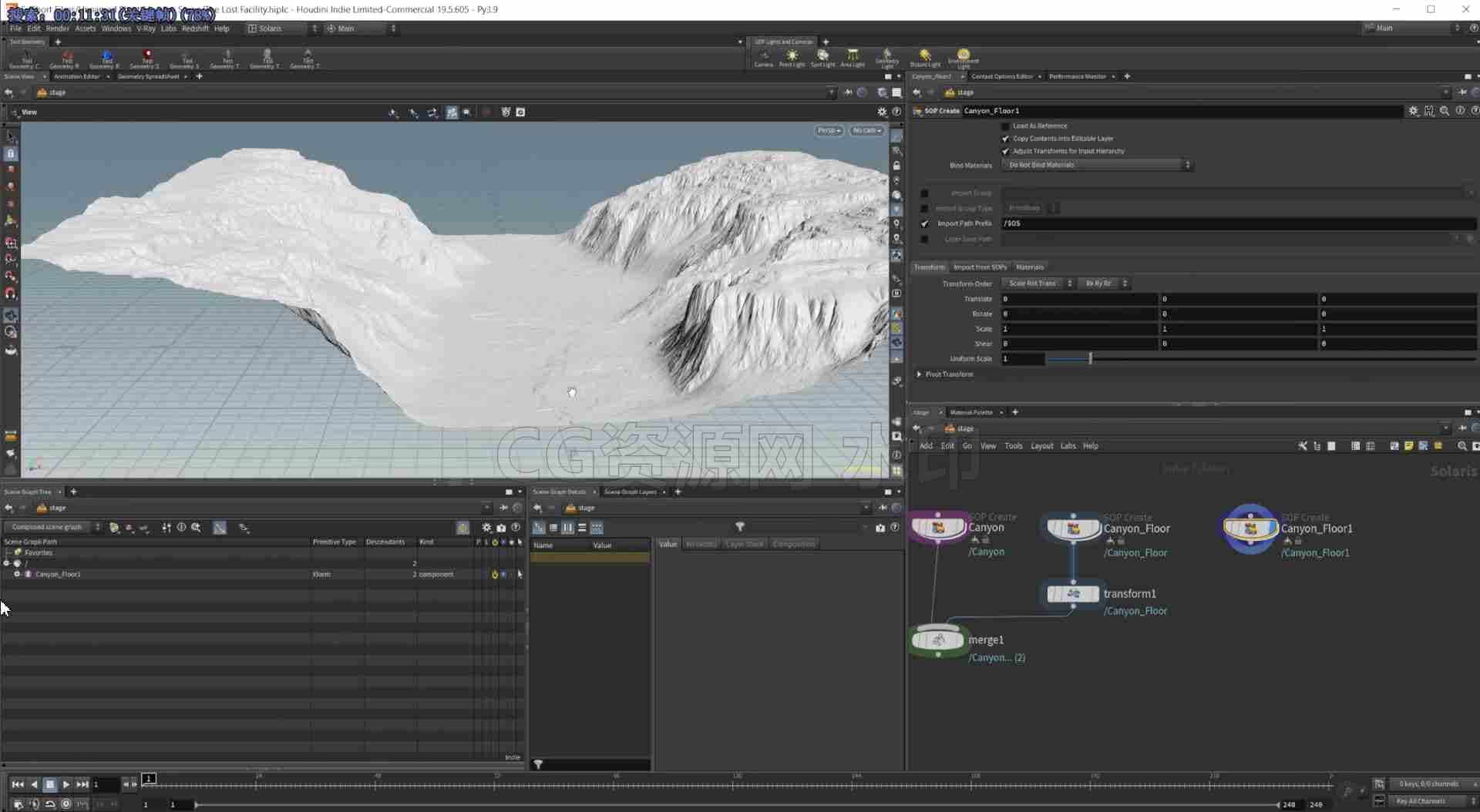Switch to Geometry Spreadsheet tab
The width and height of the screenshot is (1480, 812).
pyautogui.click(x=148, y=76)
